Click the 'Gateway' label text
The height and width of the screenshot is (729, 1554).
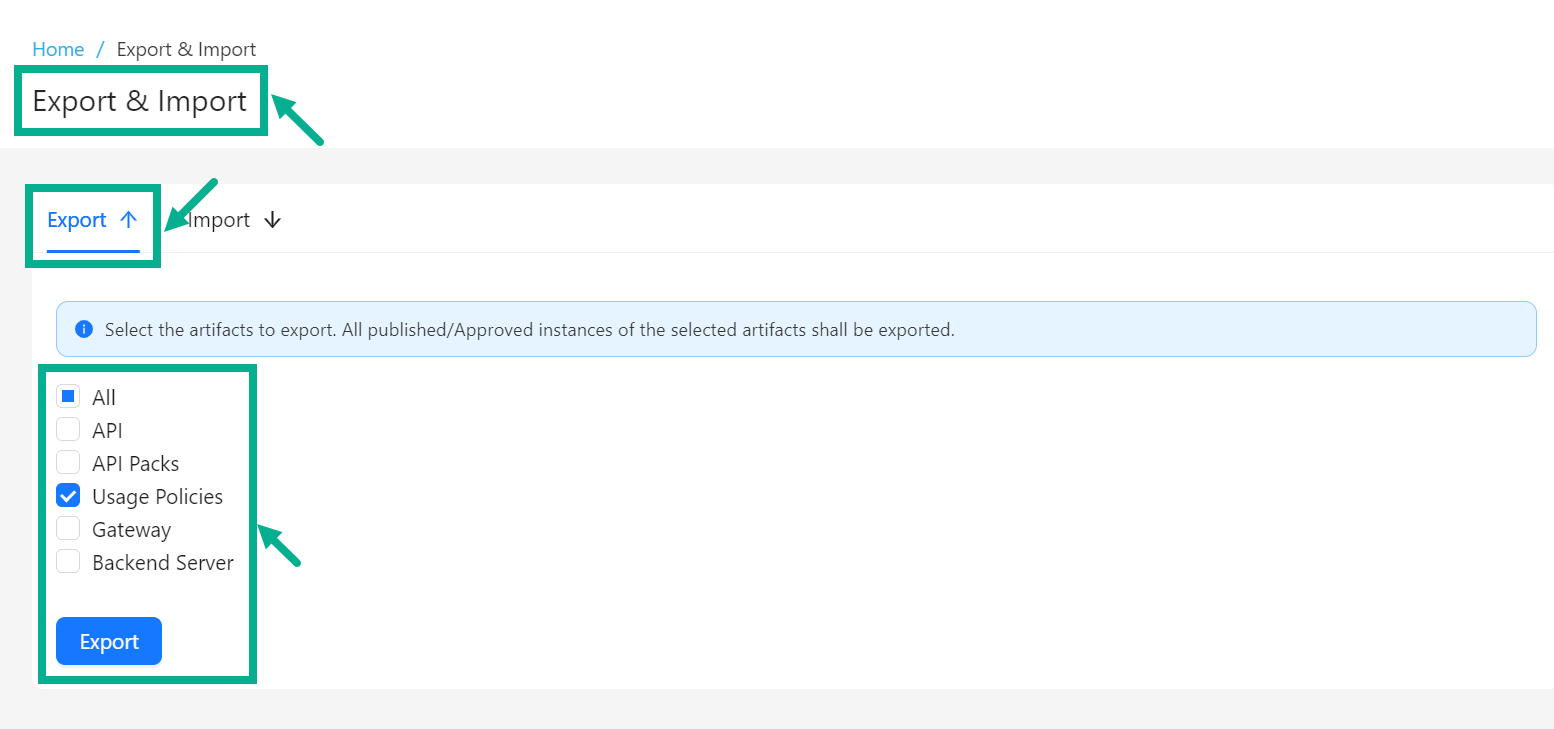[131, 529]
